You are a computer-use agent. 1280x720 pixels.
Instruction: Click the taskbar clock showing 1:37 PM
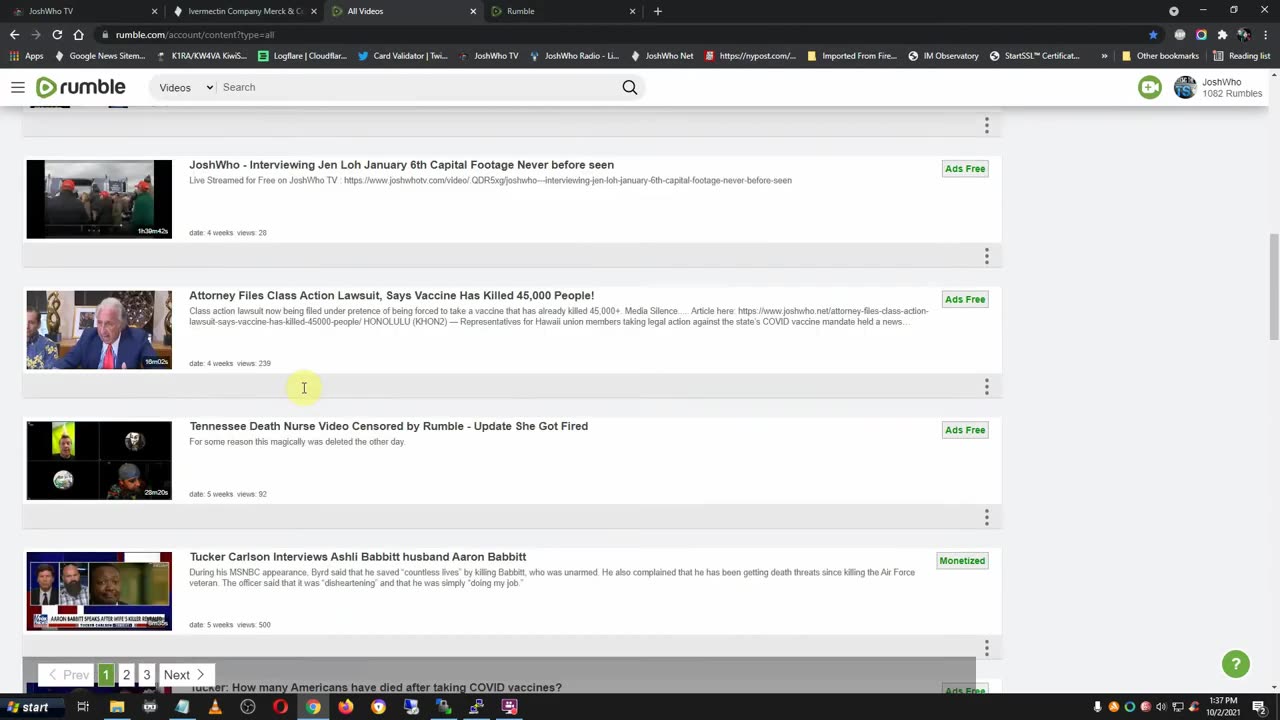pos(1221,707)
